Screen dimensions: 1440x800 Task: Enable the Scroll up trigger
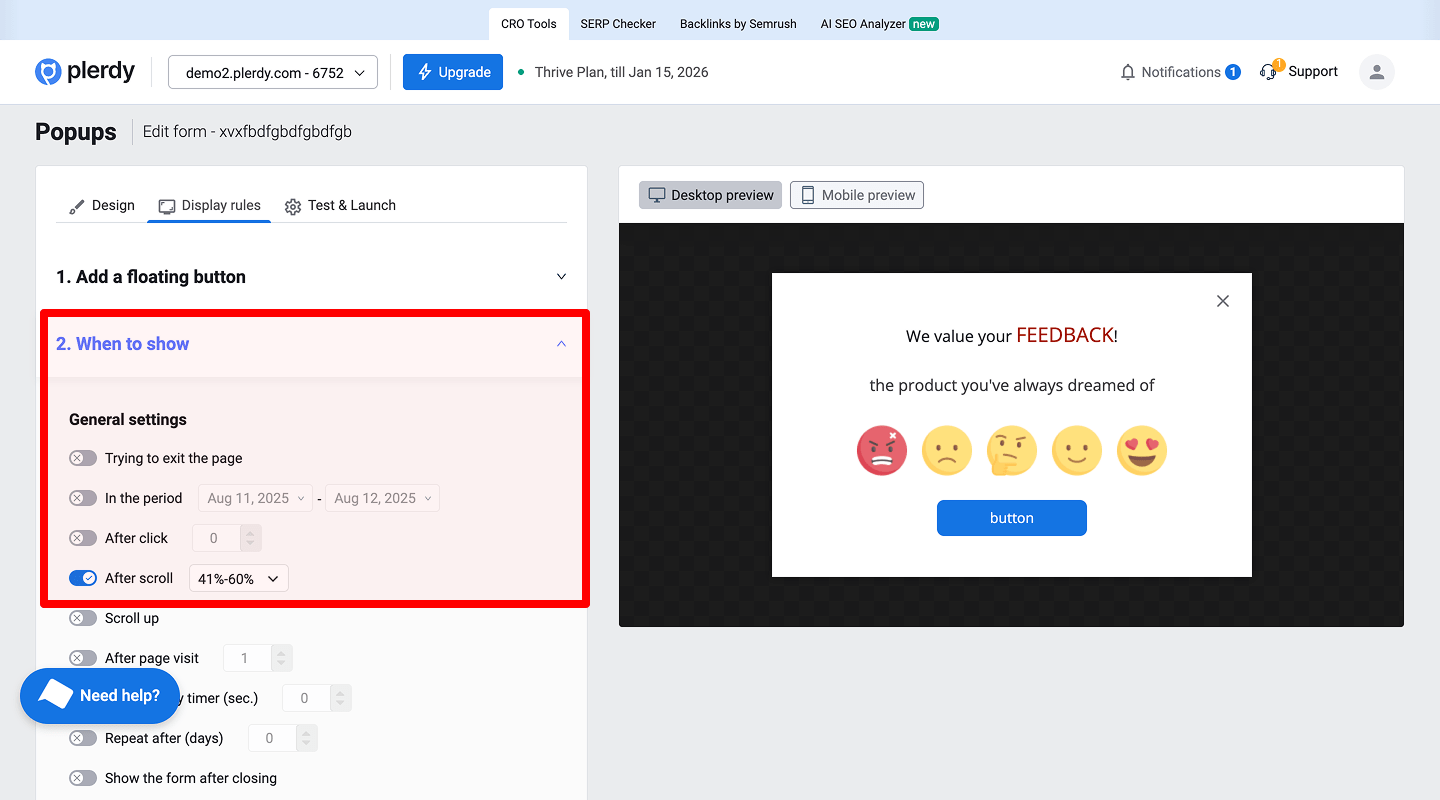coord(83,618)
